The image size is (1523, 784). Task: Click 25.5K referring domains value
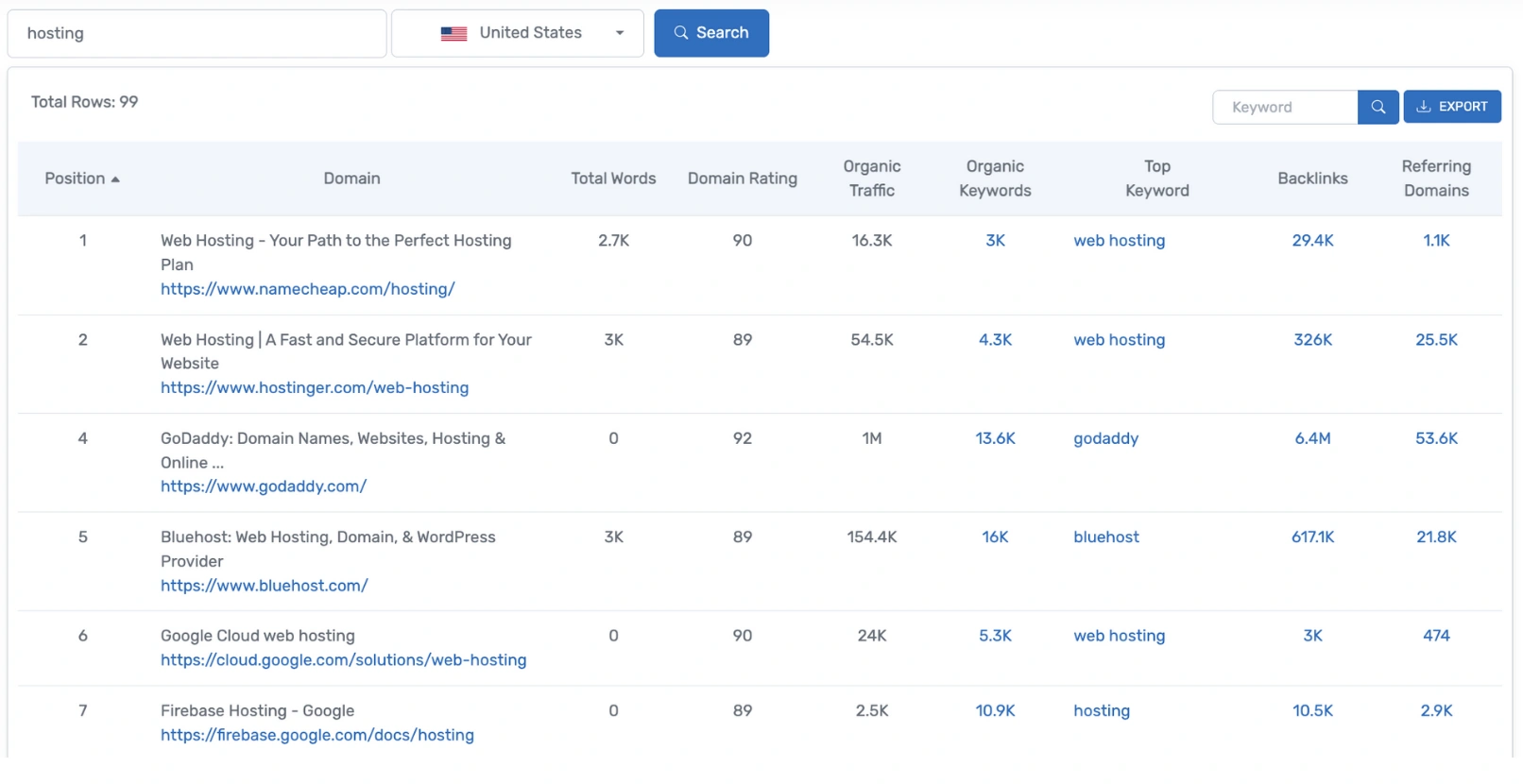[x=1436, y=340]
